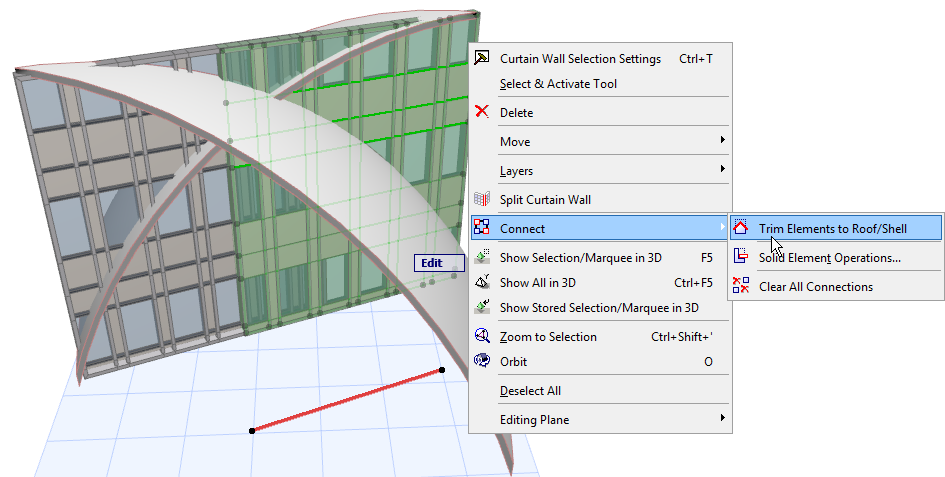Click the Solid Element Operations icon
Image resolution: width=945 pixels, height=477 pixels.
(x=741, y=256)
